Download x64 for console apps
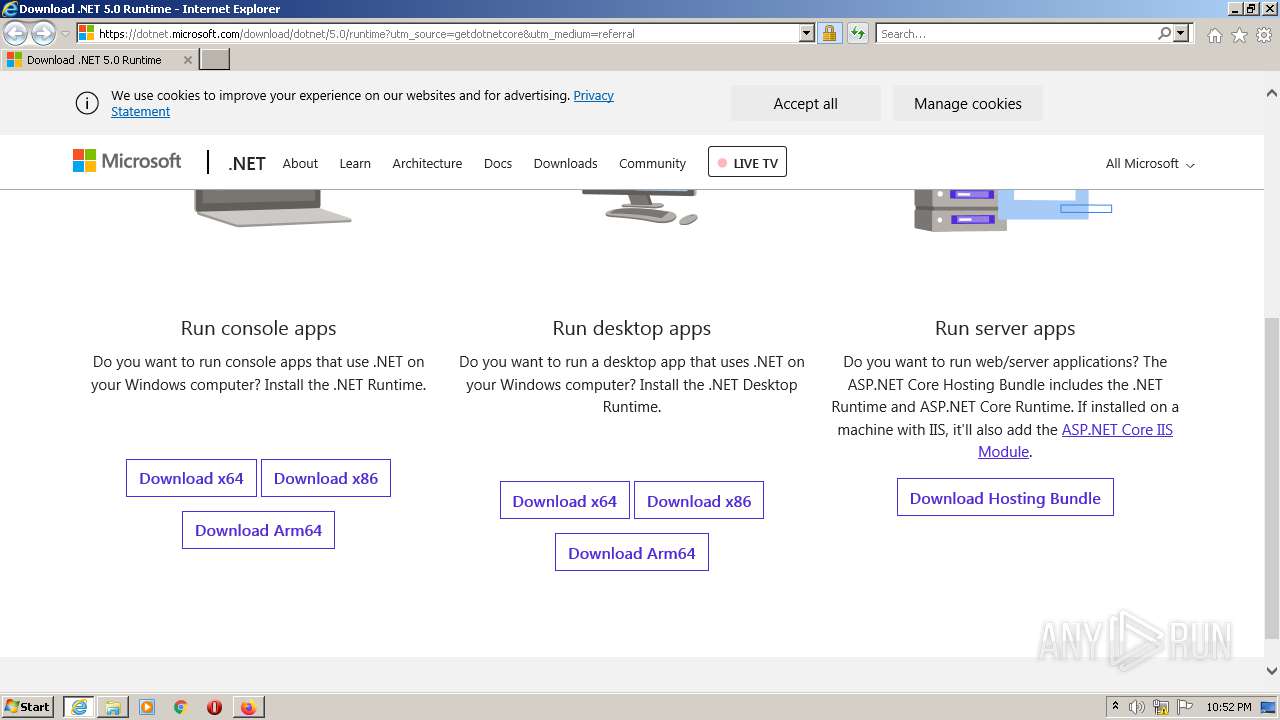 click(x=191, y=478)
